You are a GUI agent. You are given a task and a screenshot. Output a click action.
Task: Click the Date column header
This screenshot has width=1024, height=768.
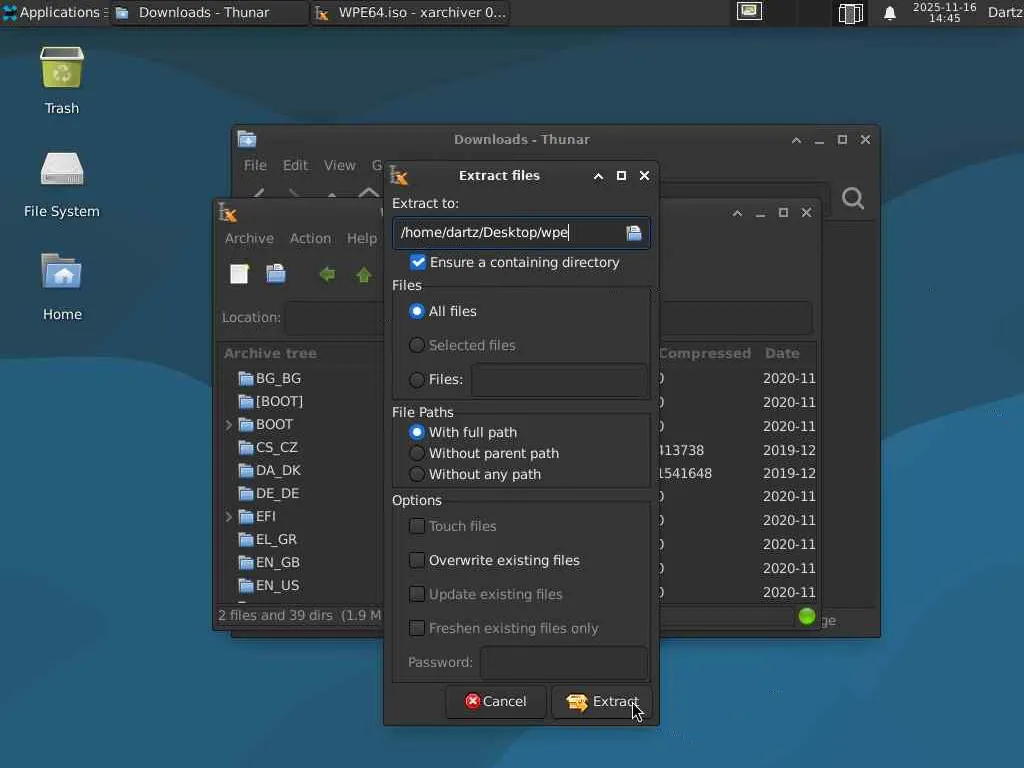pyautogui.click(x=782, y=353)
